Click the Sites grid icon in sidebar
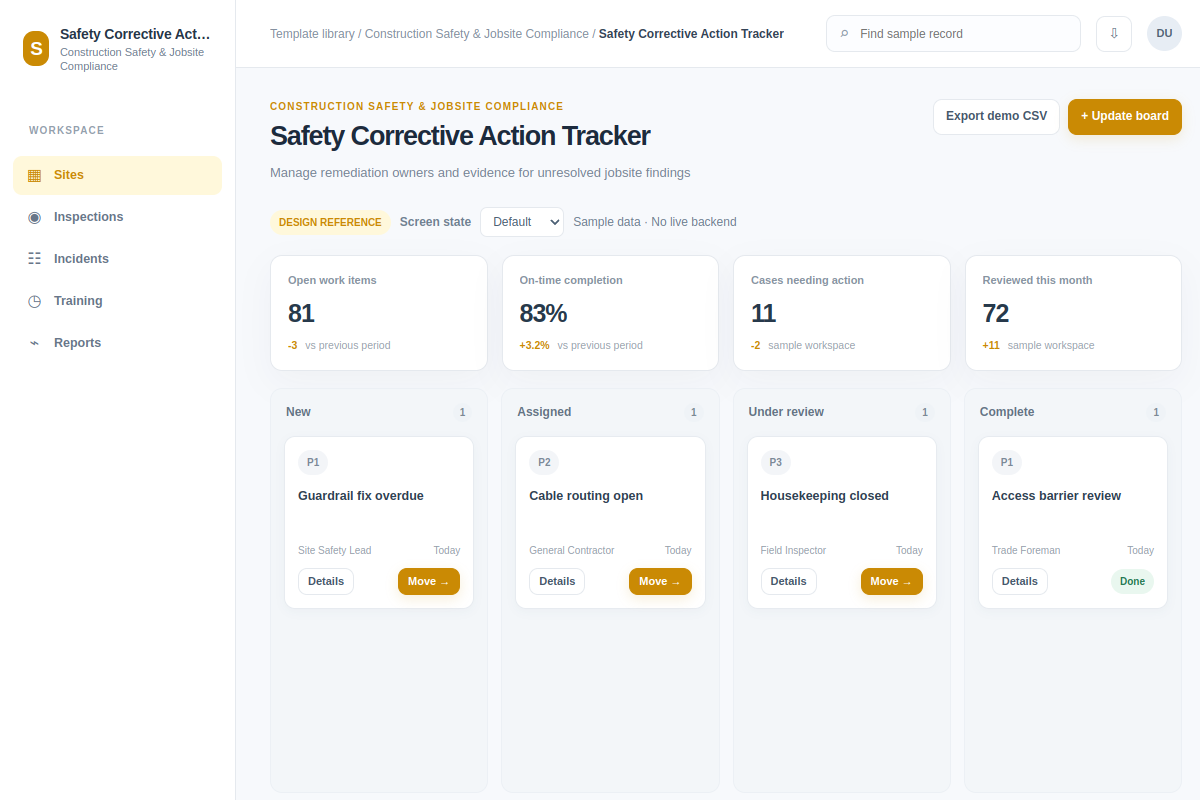1200x800 pixels. pyautogui.click(x=34, y=175)
